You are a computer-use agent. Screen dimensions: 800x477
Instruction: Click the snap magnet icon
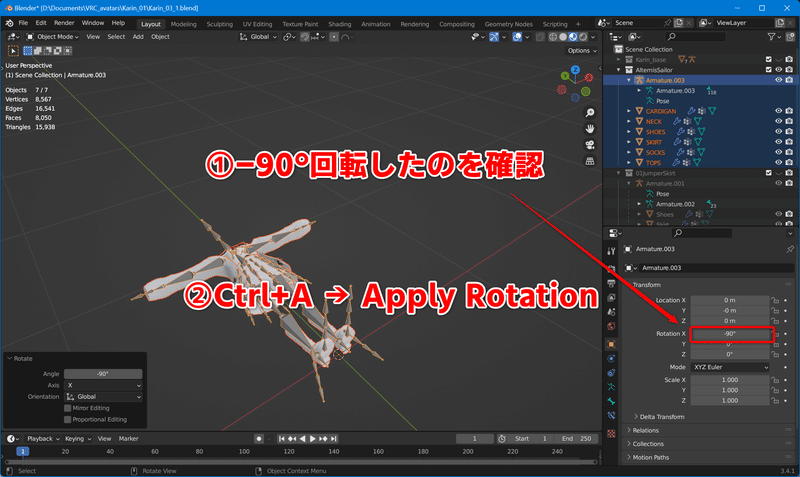click(x=305, y=37)
